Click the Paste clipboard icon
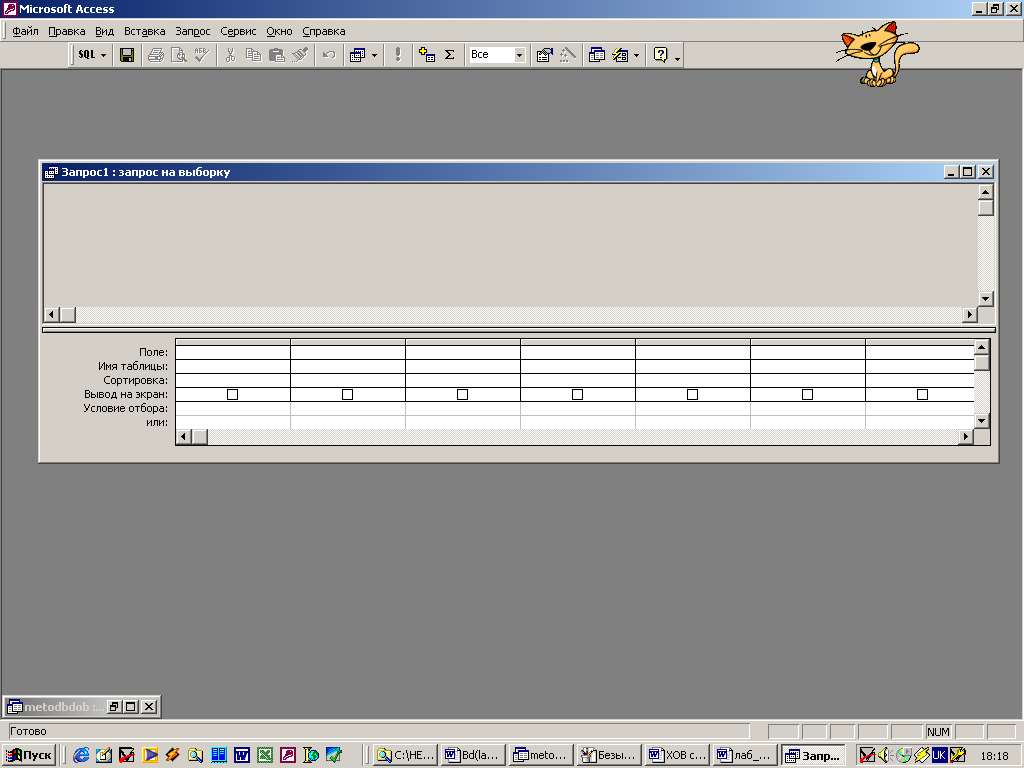 277,55
